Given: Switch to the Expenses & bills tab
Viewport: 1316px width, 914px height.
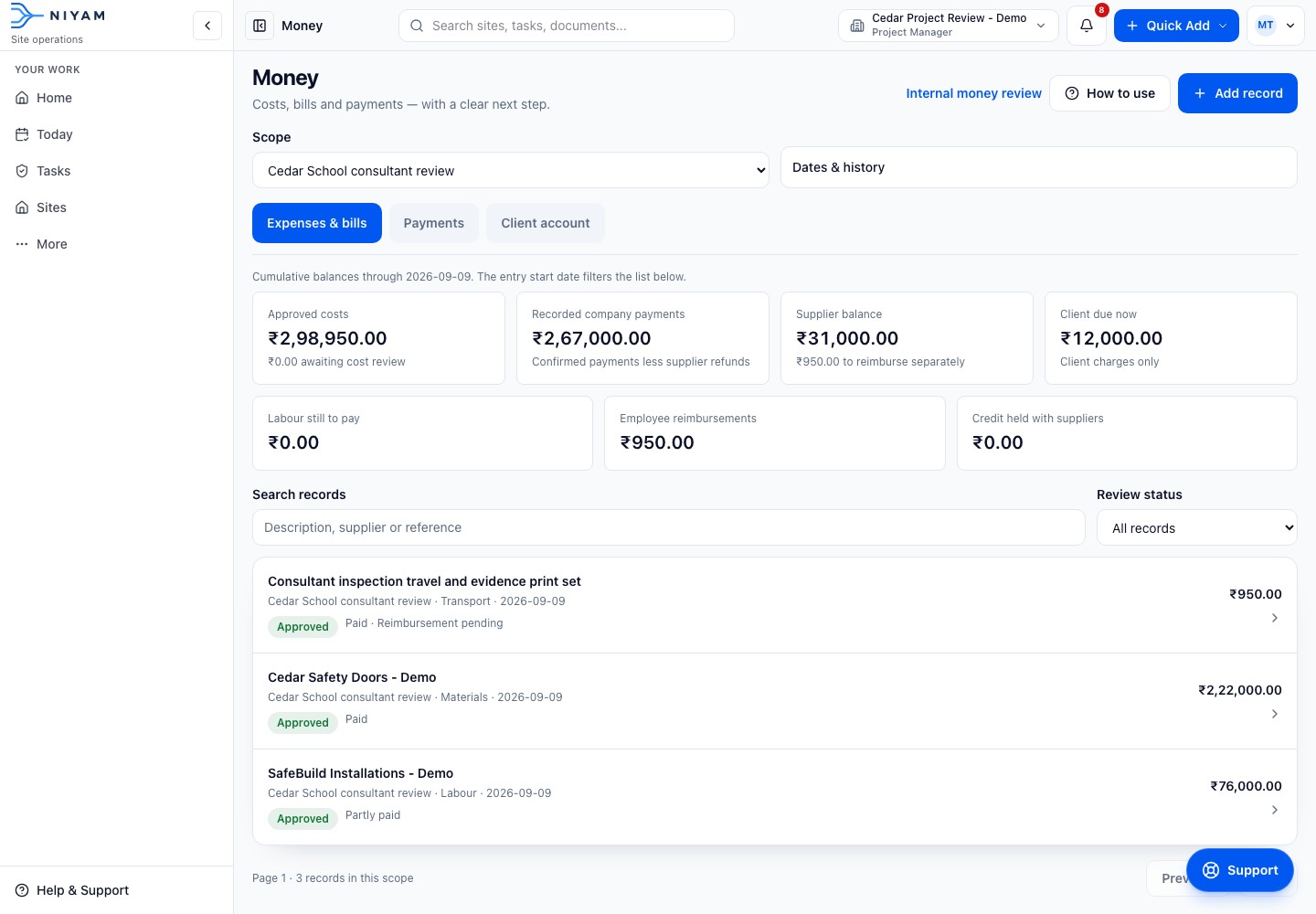Looking at the screenshot, I should (317, 223).
